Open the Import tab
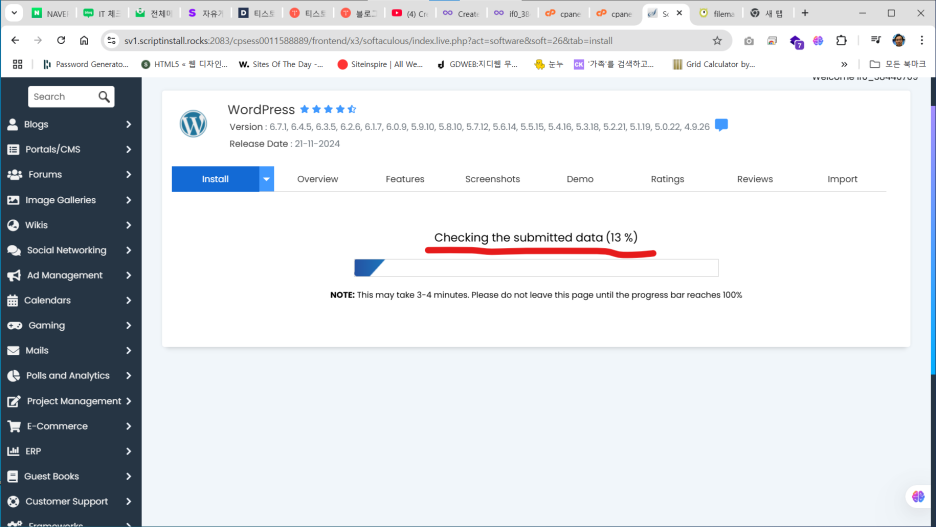Viewport: 936px width, 527px height. (x=842, y=179)
